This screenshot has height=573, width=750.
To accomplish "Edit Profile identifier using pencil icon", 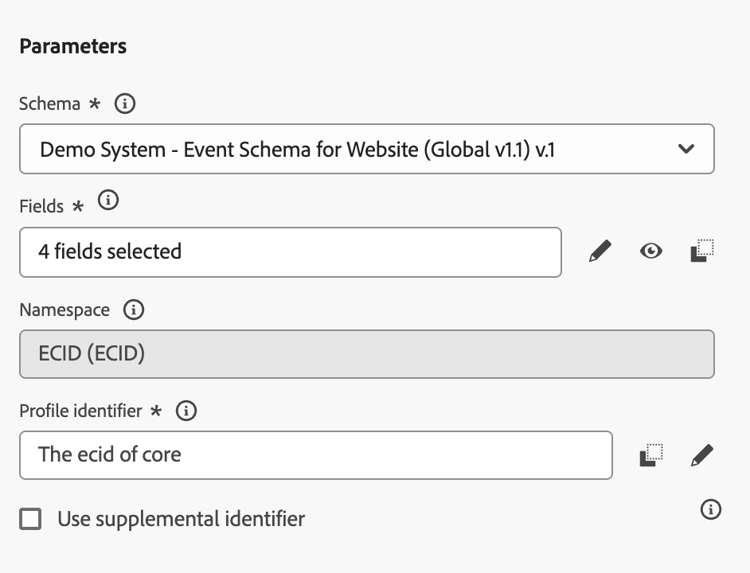I will click(702, 455).
